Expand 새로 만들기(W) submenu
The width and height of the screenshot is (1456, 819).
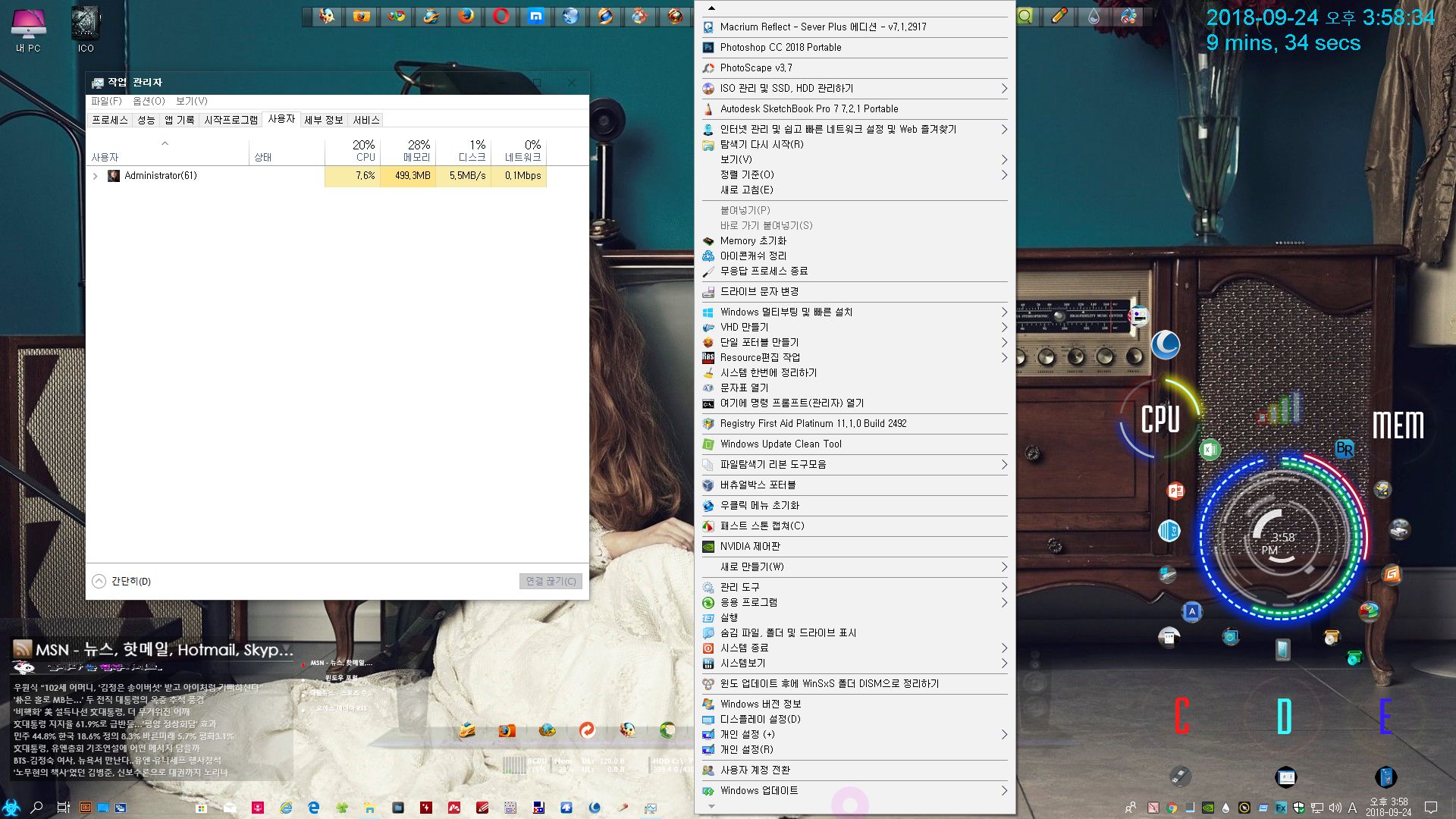click(x=855, y=566)
